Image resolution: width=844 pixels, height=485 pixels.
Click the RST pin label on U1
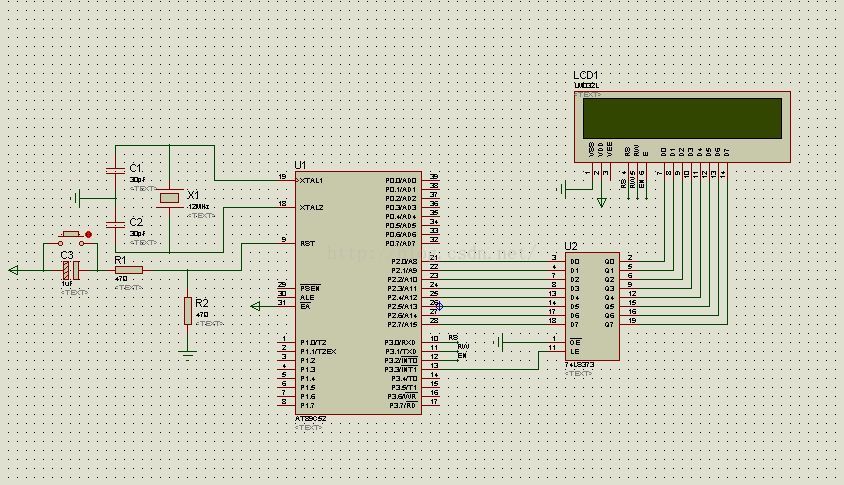(307, 244)
